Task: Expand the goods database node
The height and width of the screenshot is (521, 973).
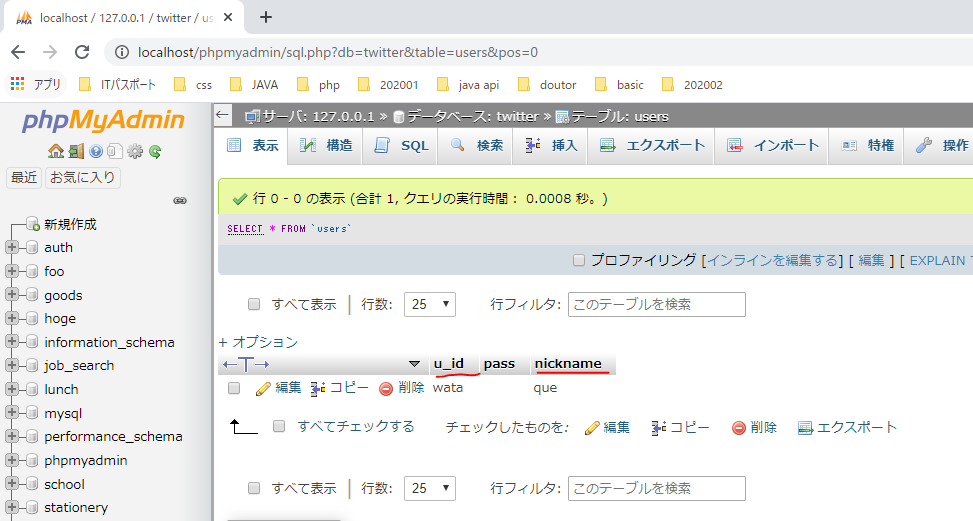Action: pyautogui.click(x=11, y=295)
